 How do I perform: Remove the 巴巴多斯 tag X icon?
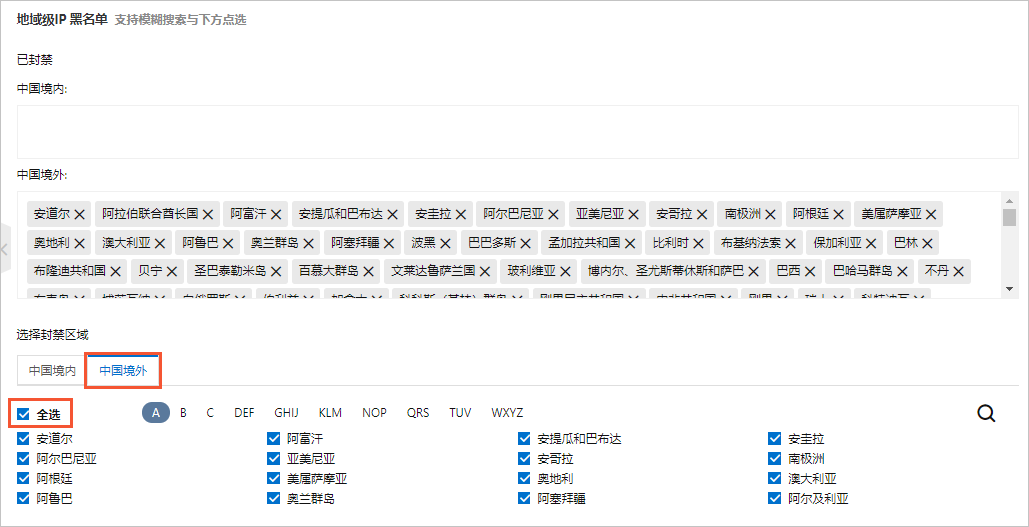526,243
